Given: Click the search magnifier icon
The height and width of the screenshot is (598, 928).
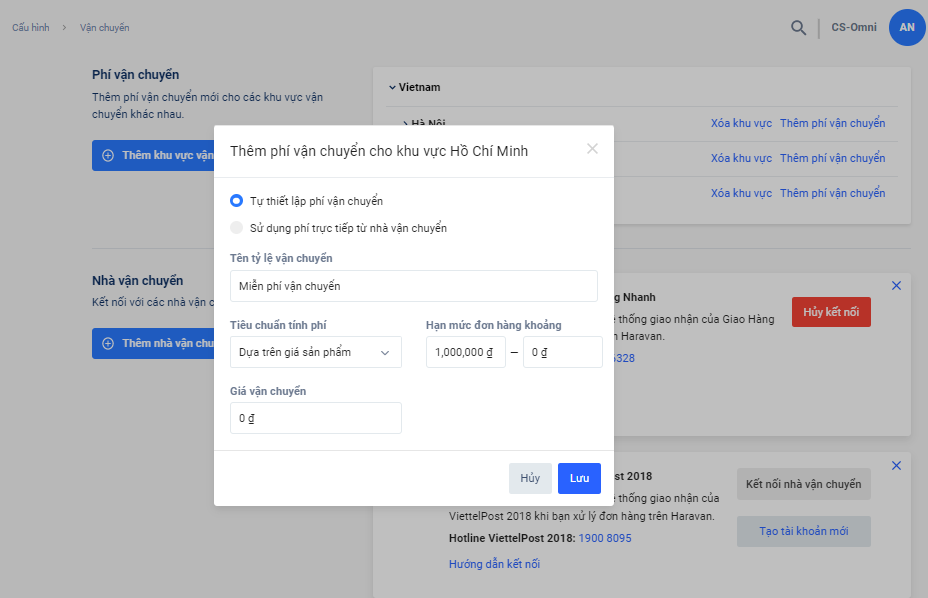Looking at the screenshot, I should click(x=798, y=28).
